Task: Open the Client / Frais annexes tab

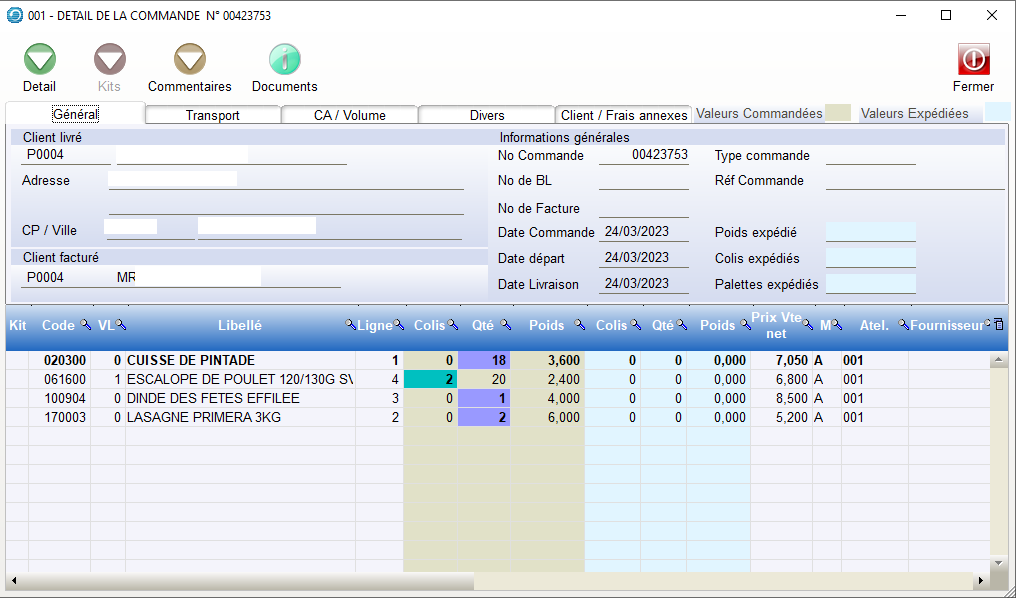Action: point(624,115)
